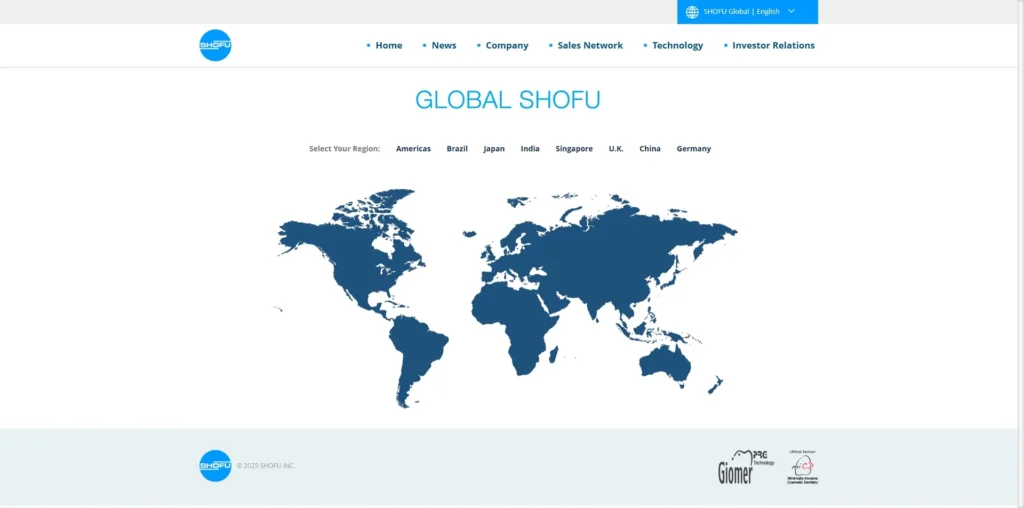This screenshot has height=508, width=1024.
Task: Select the Japan region link
Action: point(494,148)
